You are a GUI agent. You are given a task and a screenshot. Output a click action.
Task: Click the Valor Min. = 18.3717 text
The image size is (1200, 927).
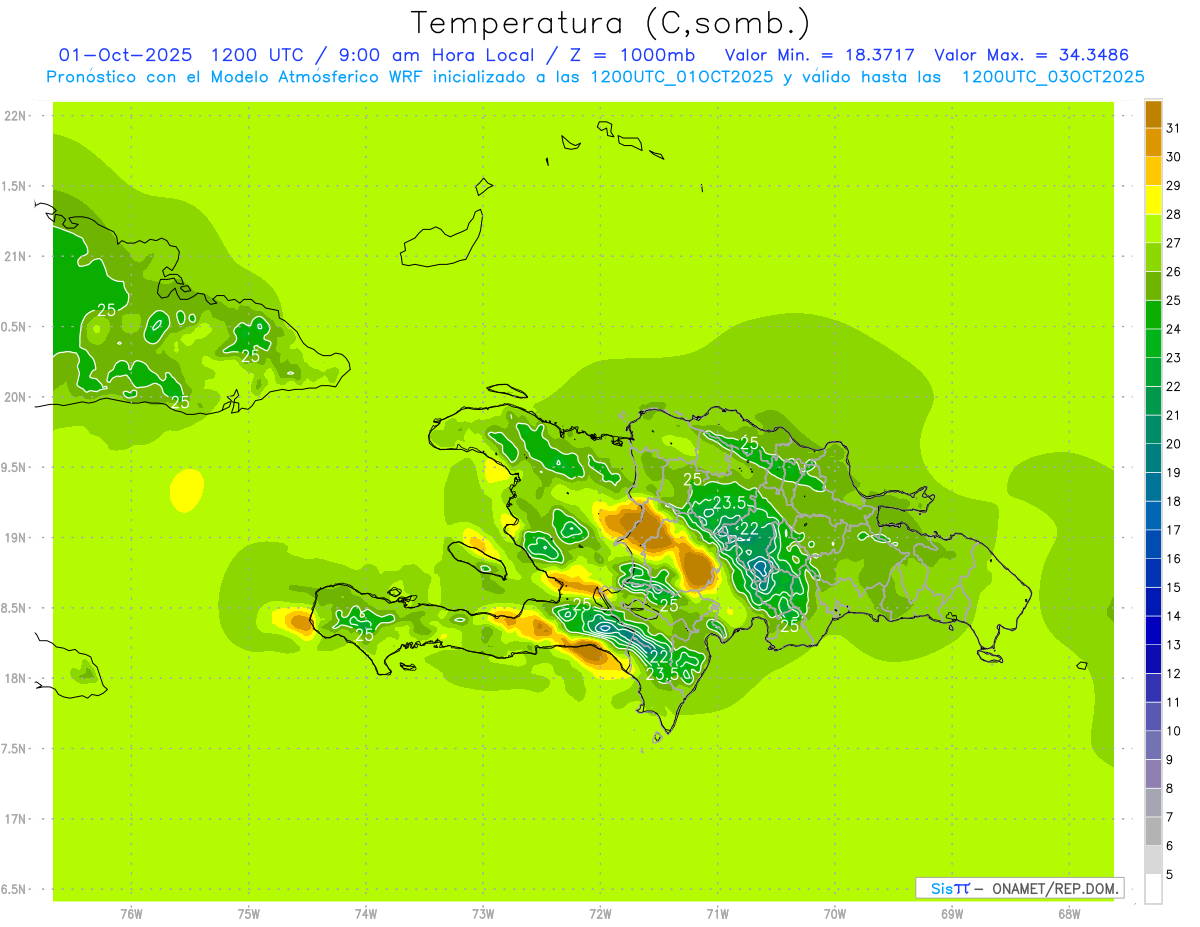pyautogui.click(x=819, y=55)
